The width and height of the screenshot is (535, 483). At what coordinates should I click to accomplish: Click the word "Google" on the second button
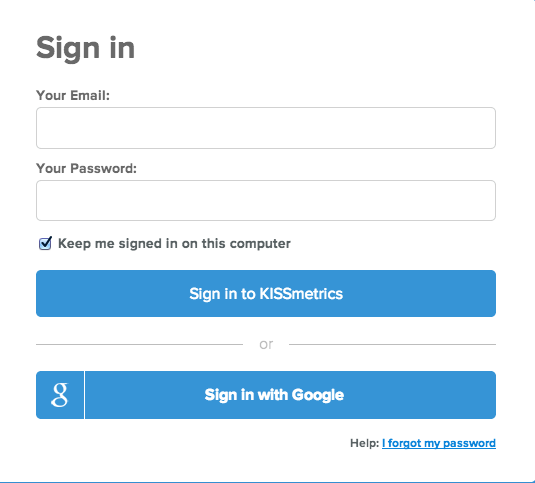click(318, 395)
